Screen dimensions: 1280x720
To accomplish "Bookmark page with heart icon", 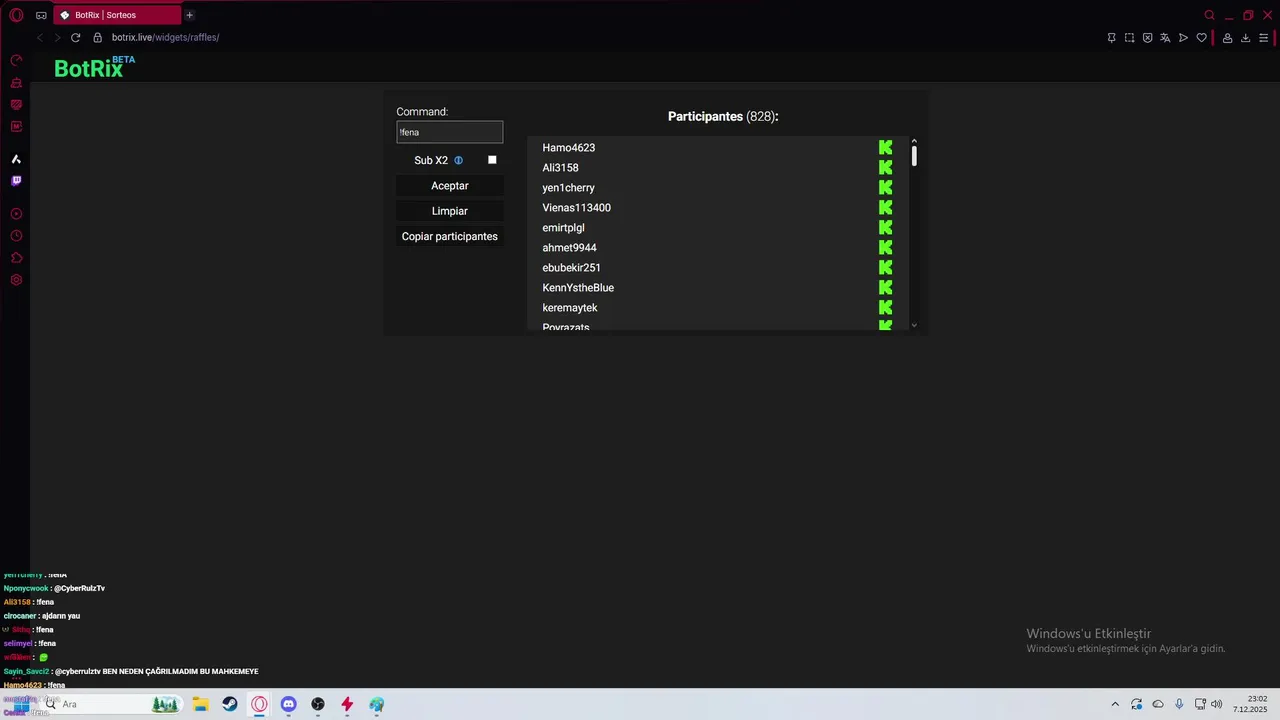I will pyautogui.click(x=1201, y=38).
